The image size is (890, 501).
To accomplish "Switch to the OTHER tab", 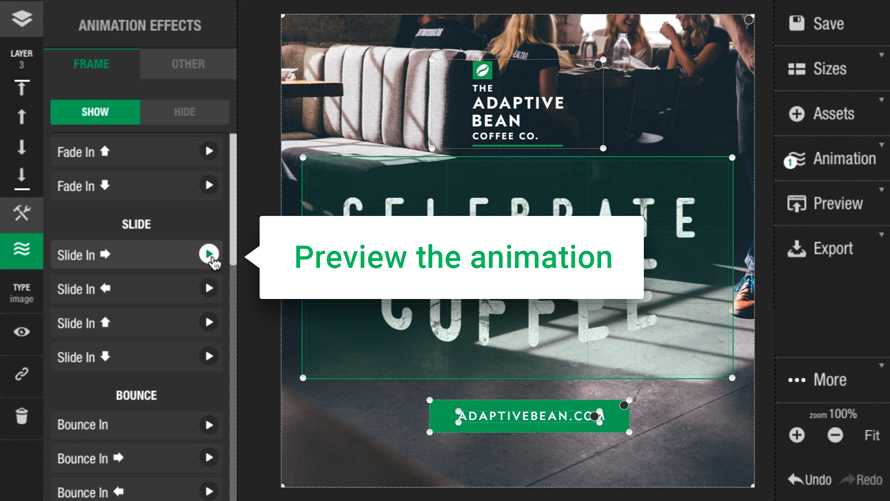I will (188, 64).
